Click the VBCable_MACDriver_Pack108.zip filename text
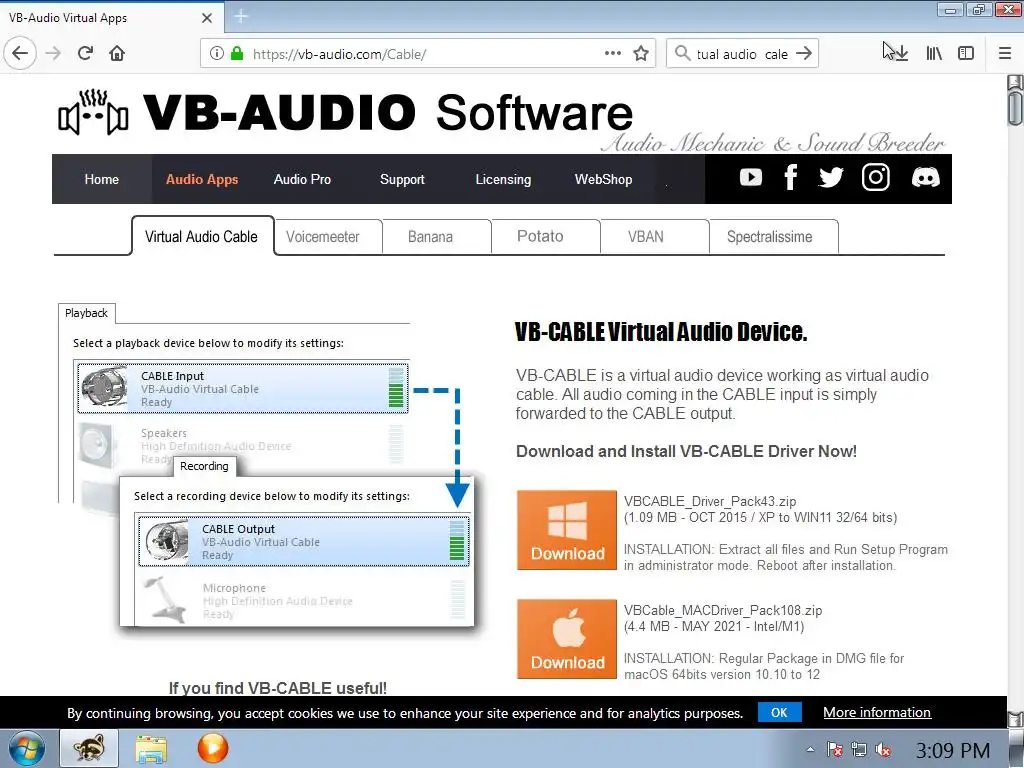 723,611
